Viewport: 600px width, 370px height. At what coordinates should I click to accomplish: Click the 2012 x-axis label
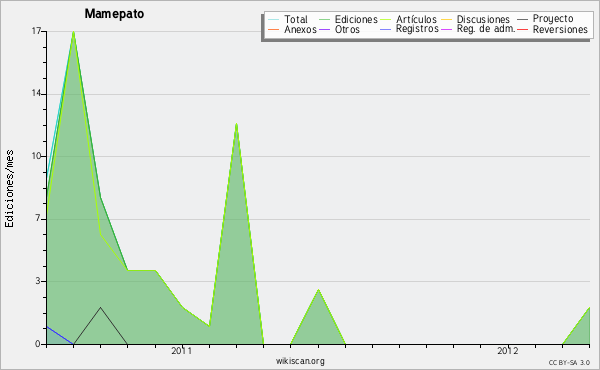pos(507,350)
